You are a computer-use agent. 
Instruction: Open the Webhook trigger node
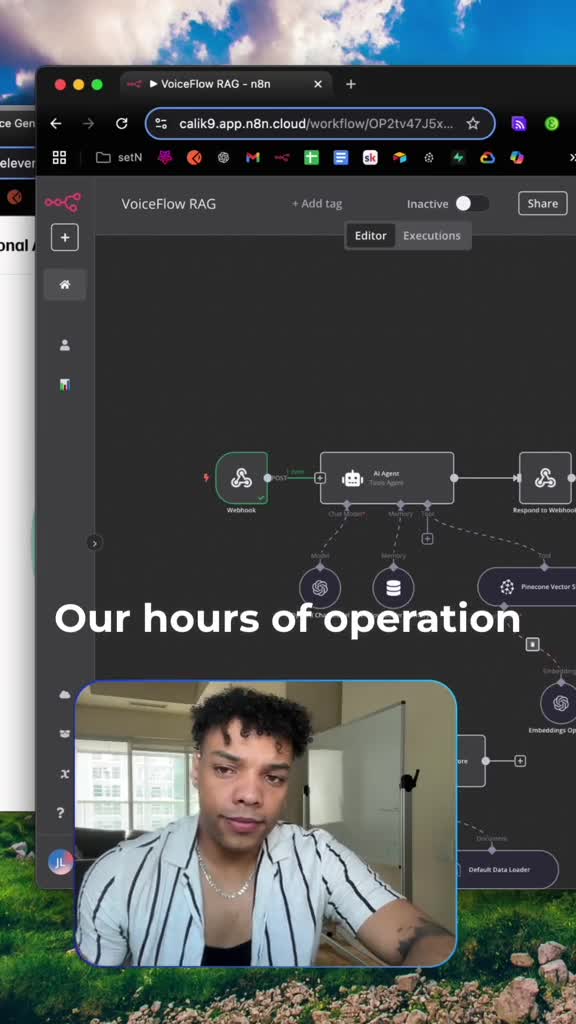pos(241,478)
